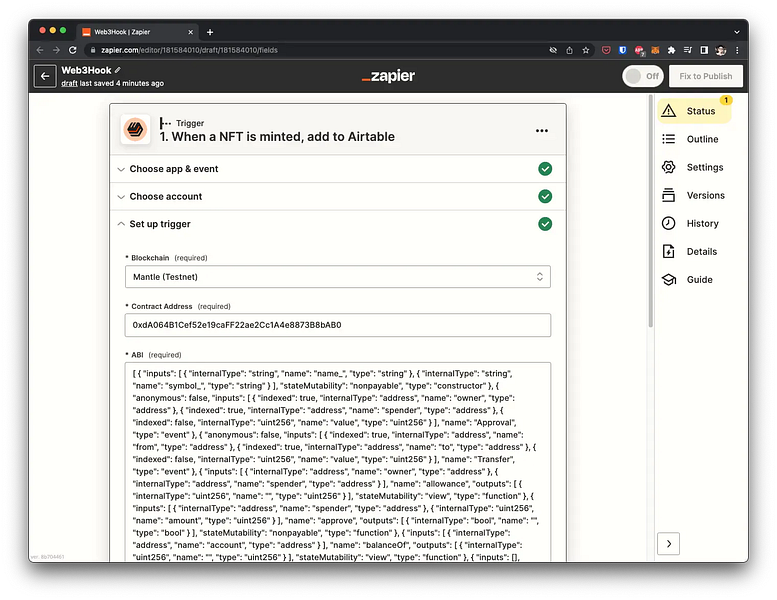The height and width of the screenshot is (600, 777).
Task: Click the media control playlist icon
Action: click(x=688, y=50)
